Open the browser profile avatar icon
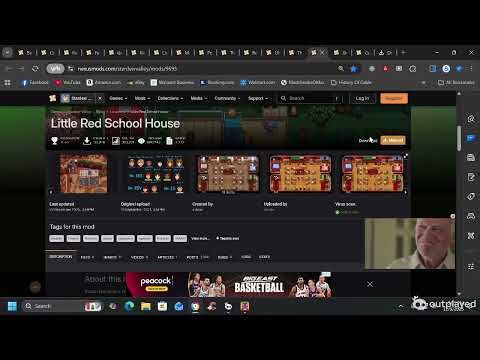Image resolution: width=480 pixels, height=360 pixels. 446,69
